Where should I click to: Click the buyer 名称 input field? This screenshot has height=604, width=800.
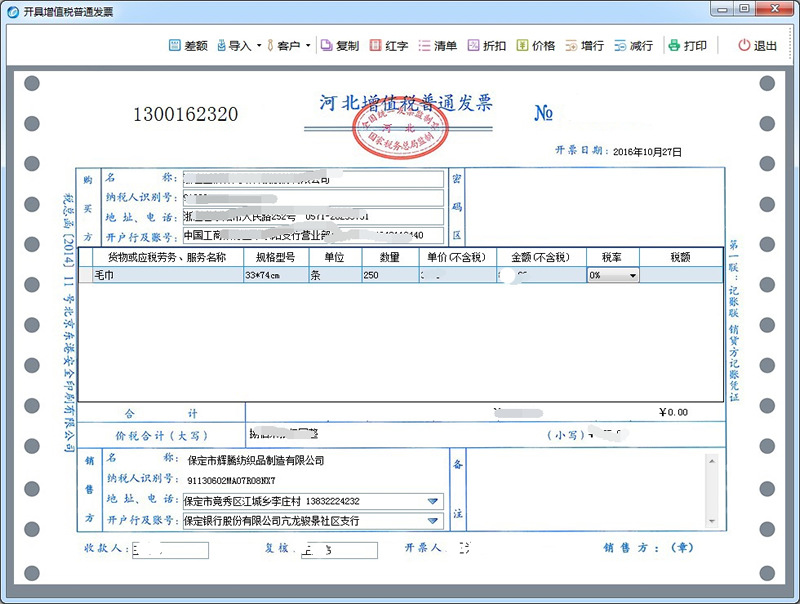pos(313,179)
